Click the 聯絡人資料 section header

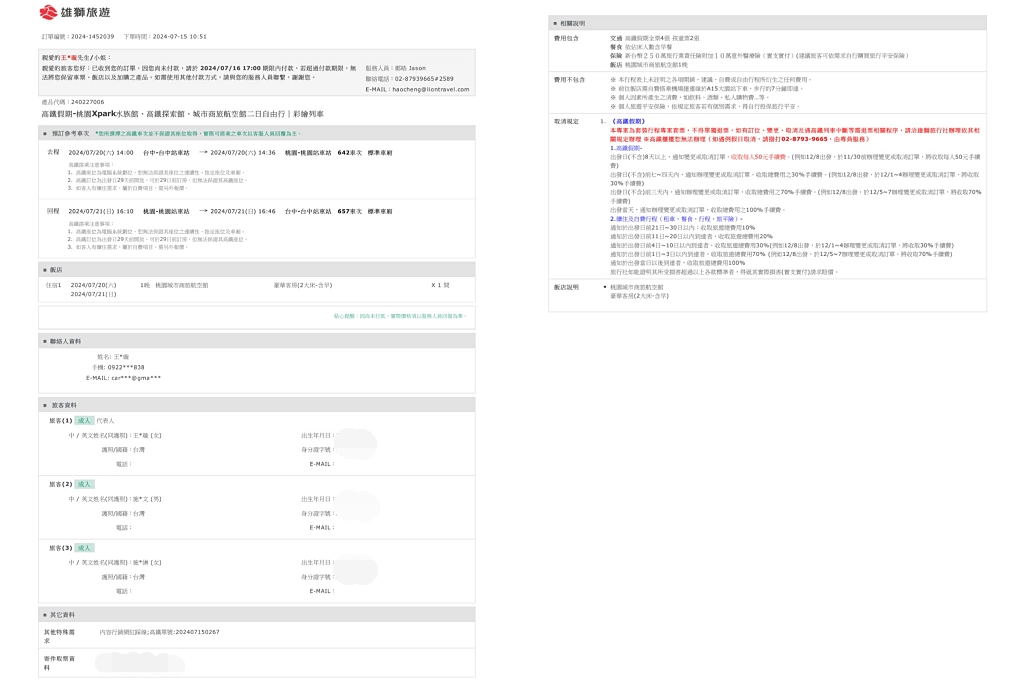[65, 341]
